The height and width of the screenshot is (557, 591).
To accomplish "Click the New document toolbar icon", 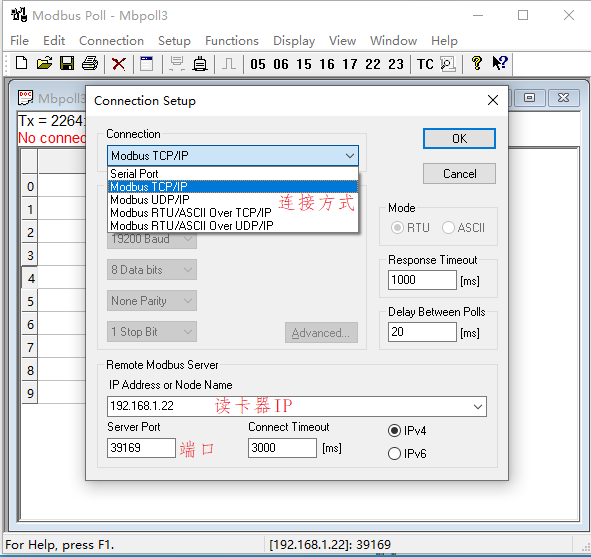I will click(x=21, y=63).
